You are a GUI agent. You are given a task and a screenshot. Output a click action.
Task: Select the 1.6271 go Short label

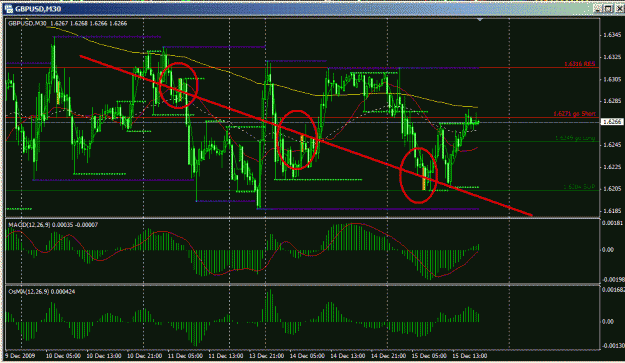point(574,114)
